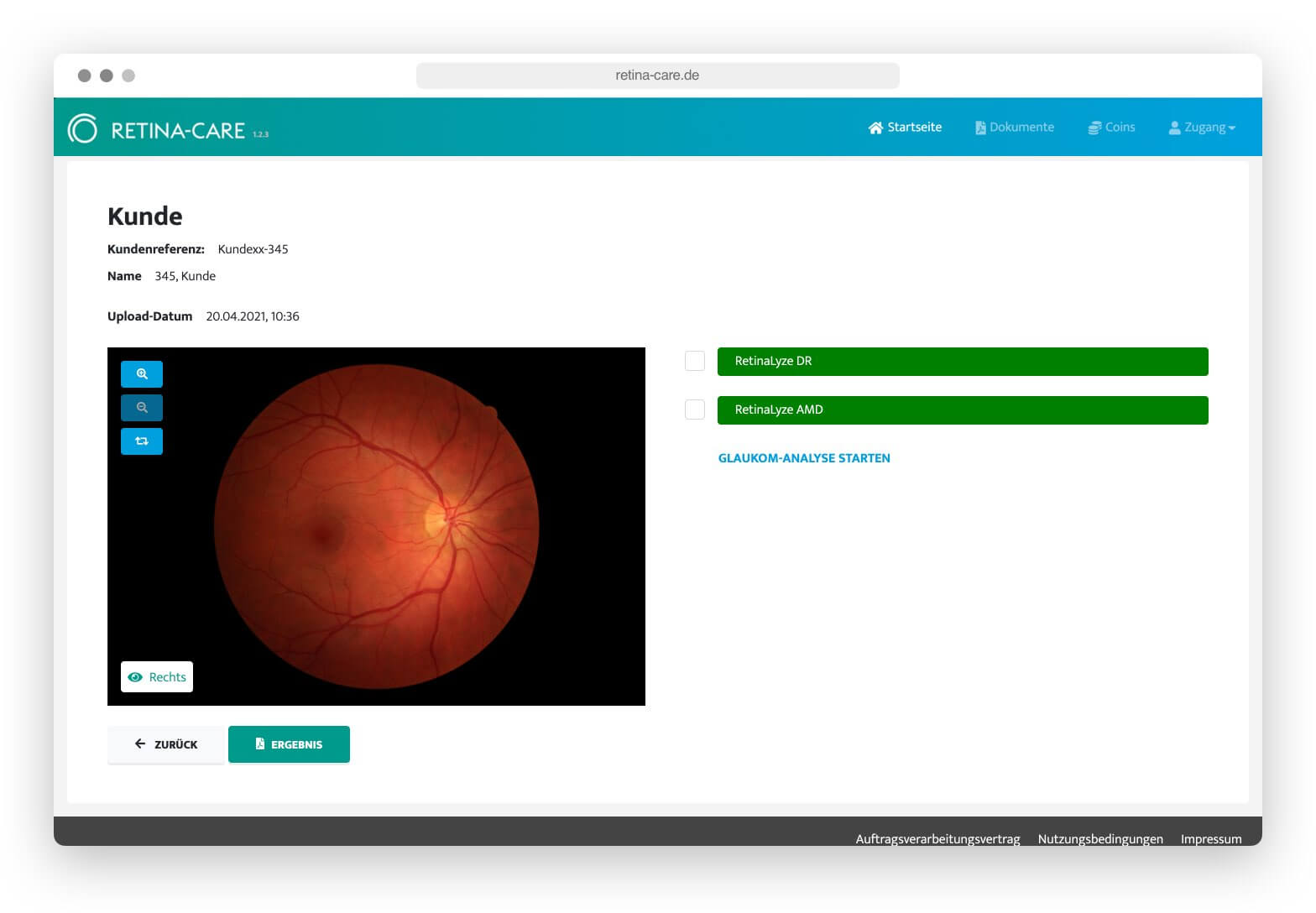Check the RetinaLyze AMD checkbox
Viewport: 1316px width, 913px height.
(x=695, y=410)
